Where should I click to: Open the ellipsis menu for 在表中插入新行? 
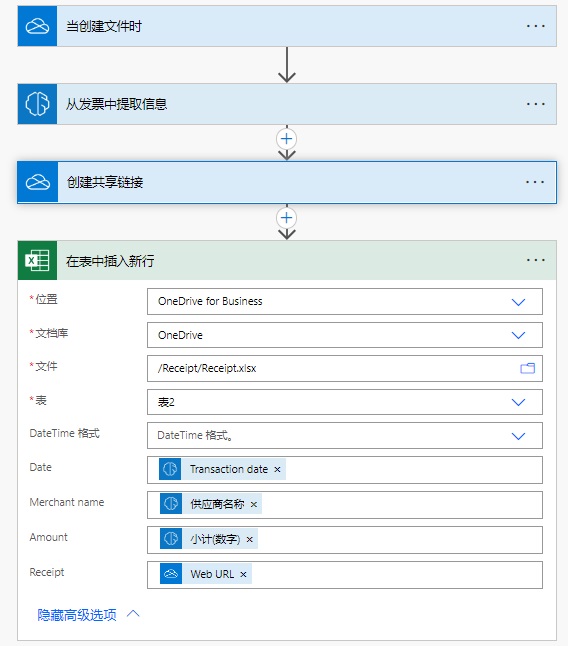pyautogui.click(x=535, y=260)
